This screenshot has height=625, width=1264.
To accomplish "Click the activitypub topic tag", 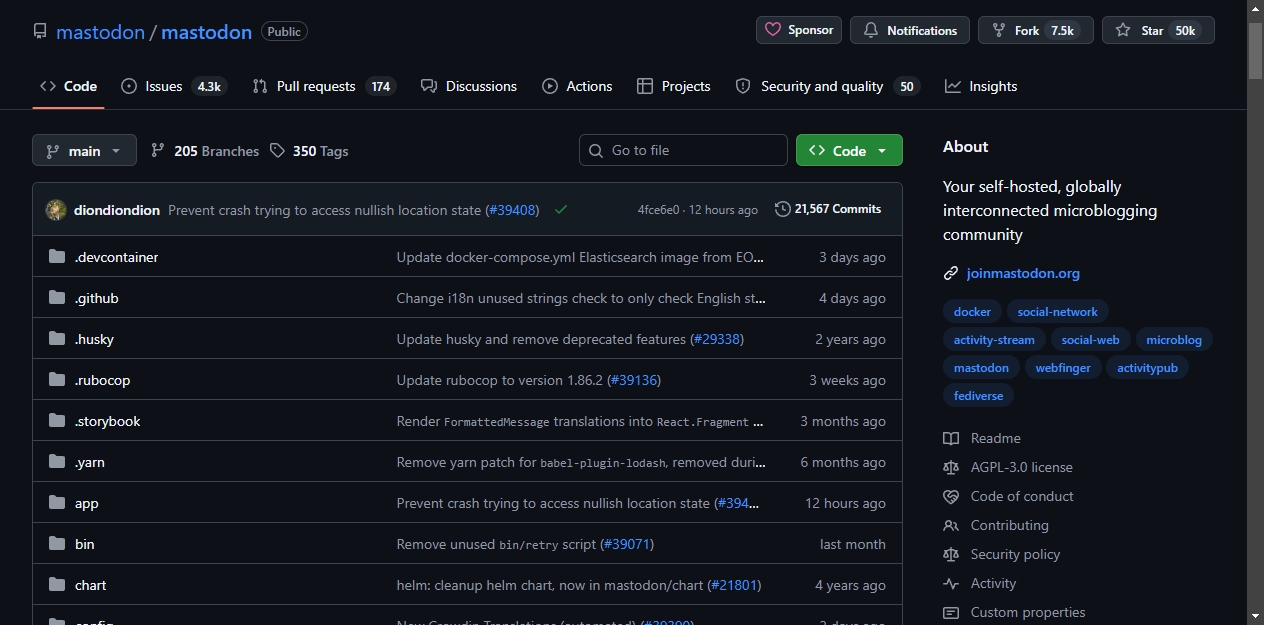I will click(x=1147, y=368).
